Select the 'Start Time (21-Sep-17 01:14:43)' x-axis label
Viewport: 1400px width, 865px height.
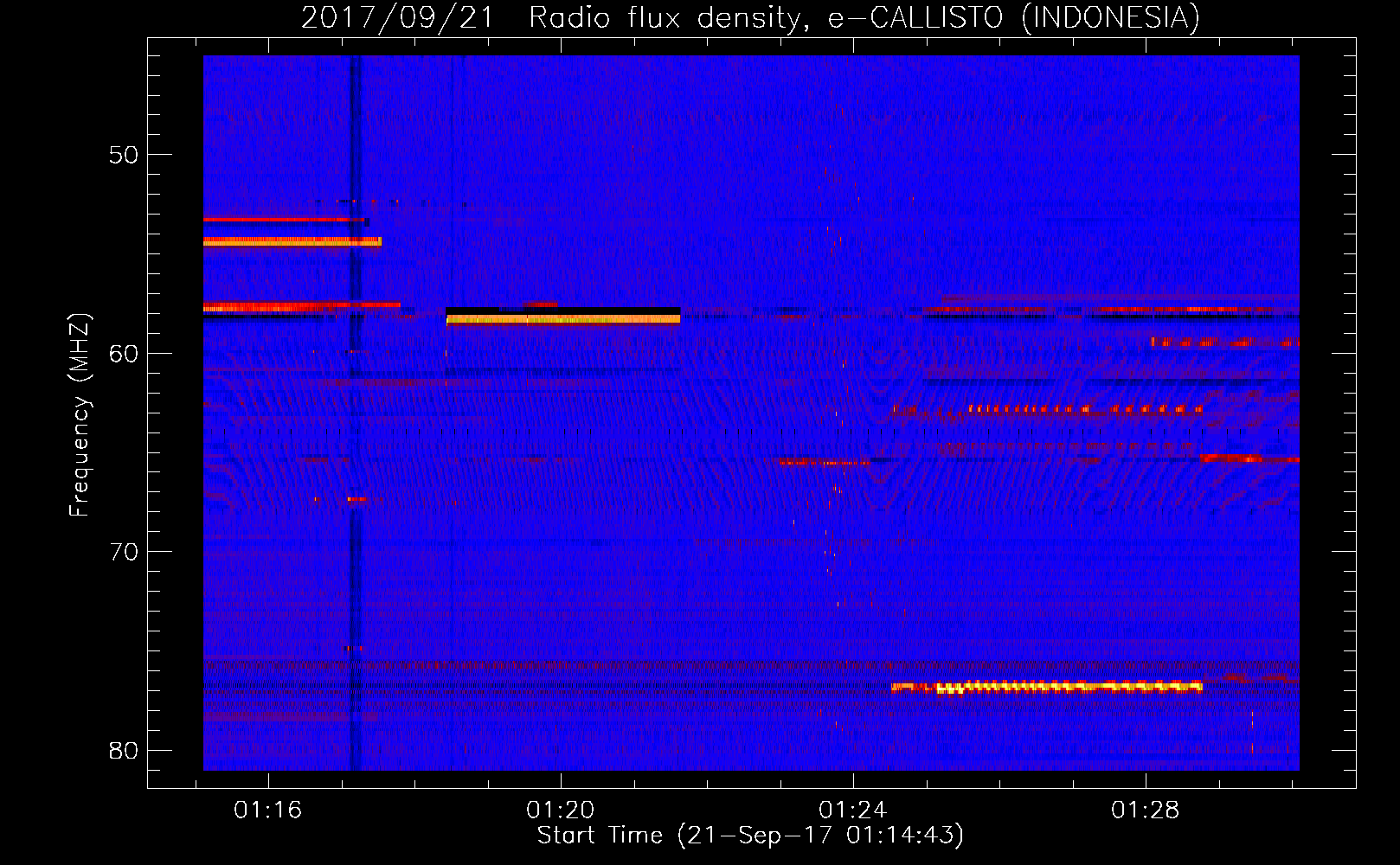tap(750, 836)
